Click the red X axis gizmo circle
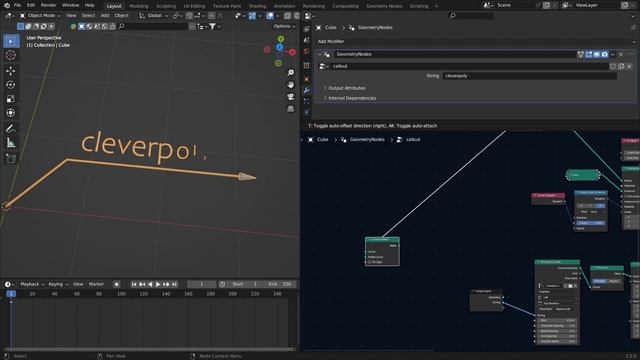Screen dimensions: 640x360 coord(292,52)
